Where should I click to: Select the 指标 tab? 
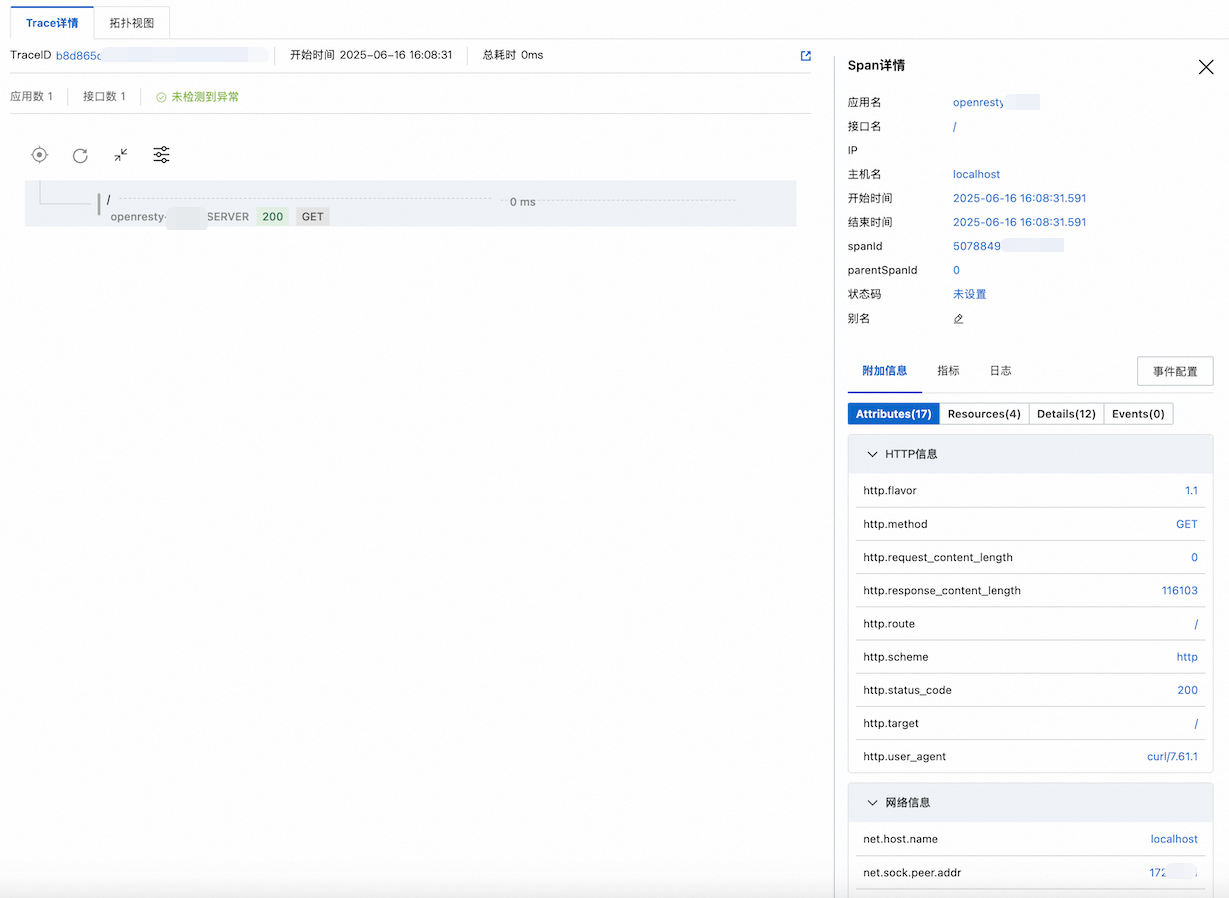pos(948,371)
